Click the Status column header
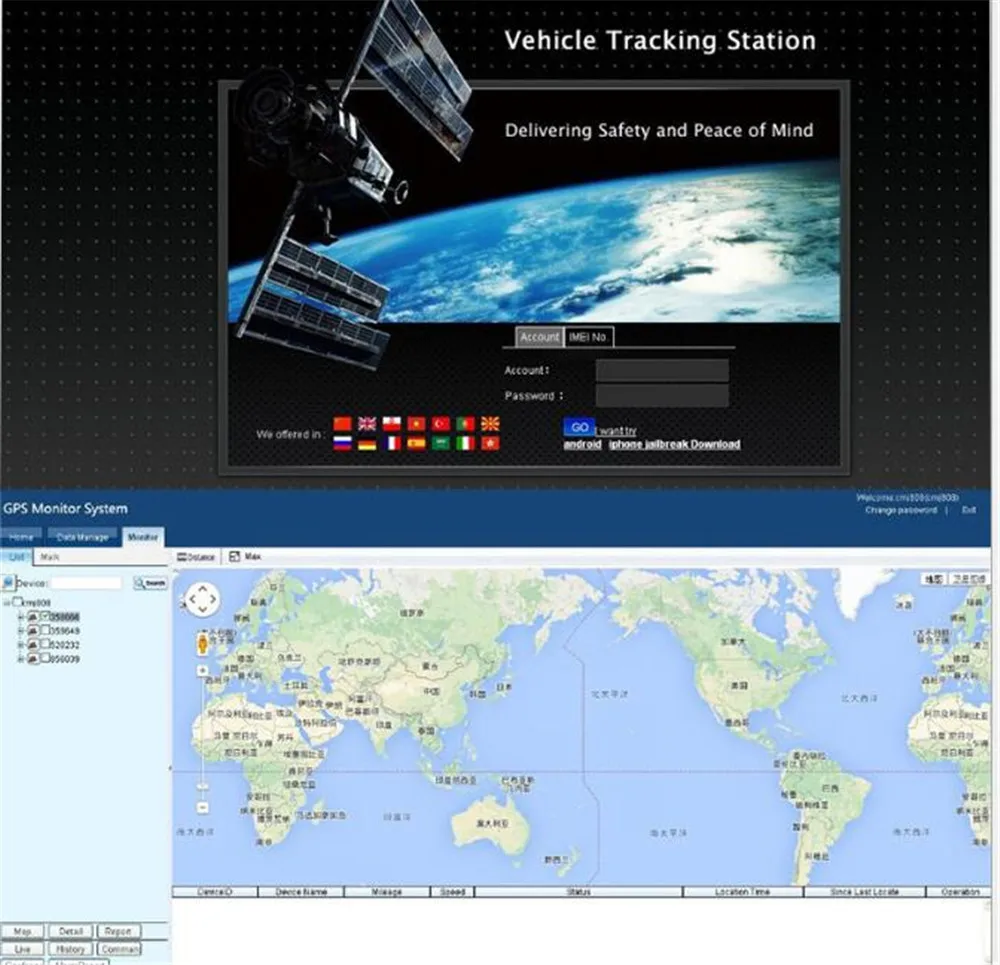The width and height of the screenshot is (1000, 965). point(578,892)
